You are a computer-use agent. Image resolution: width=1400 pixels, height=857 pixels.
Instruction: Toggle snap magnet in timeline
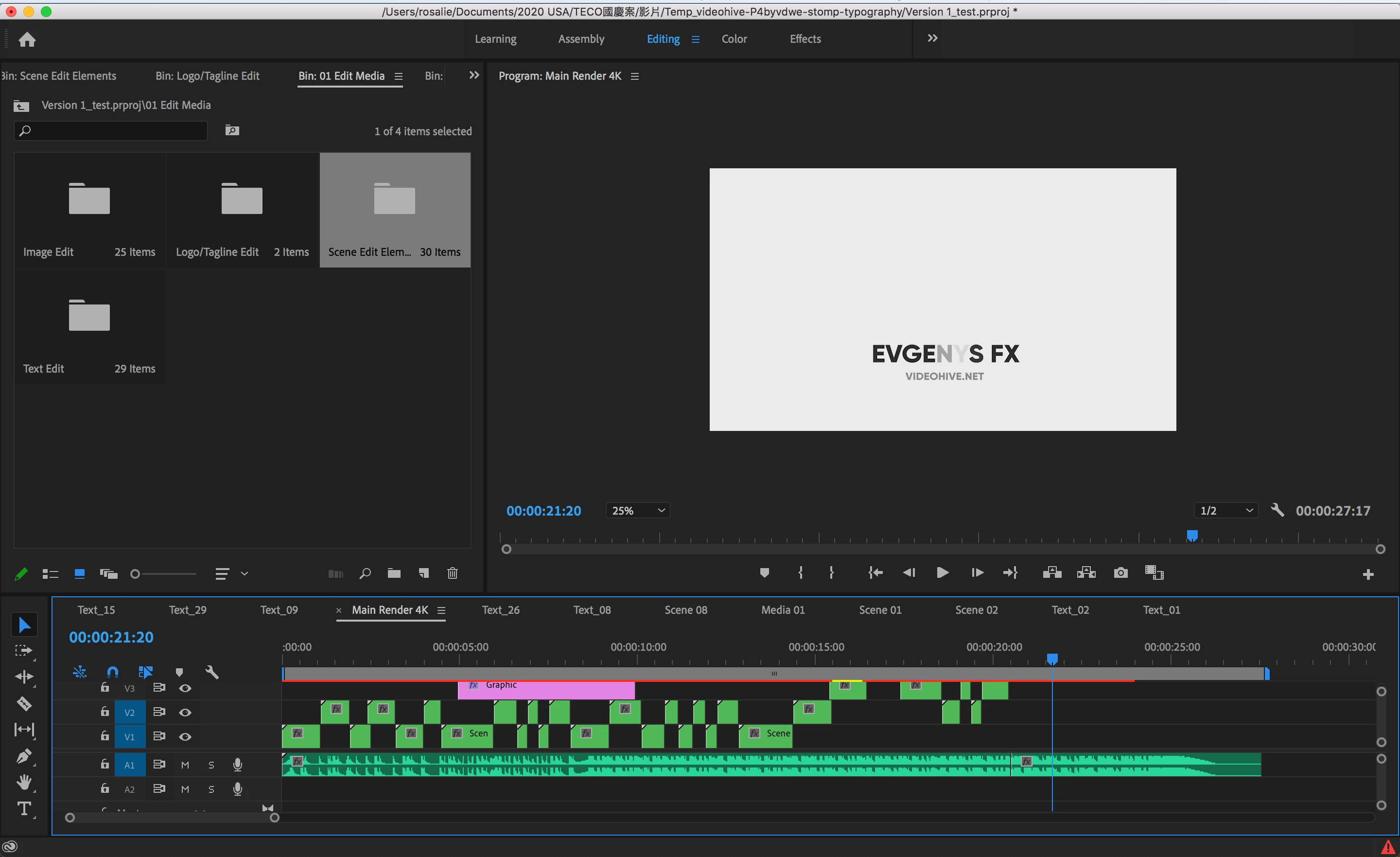click(x=112, y=672)
